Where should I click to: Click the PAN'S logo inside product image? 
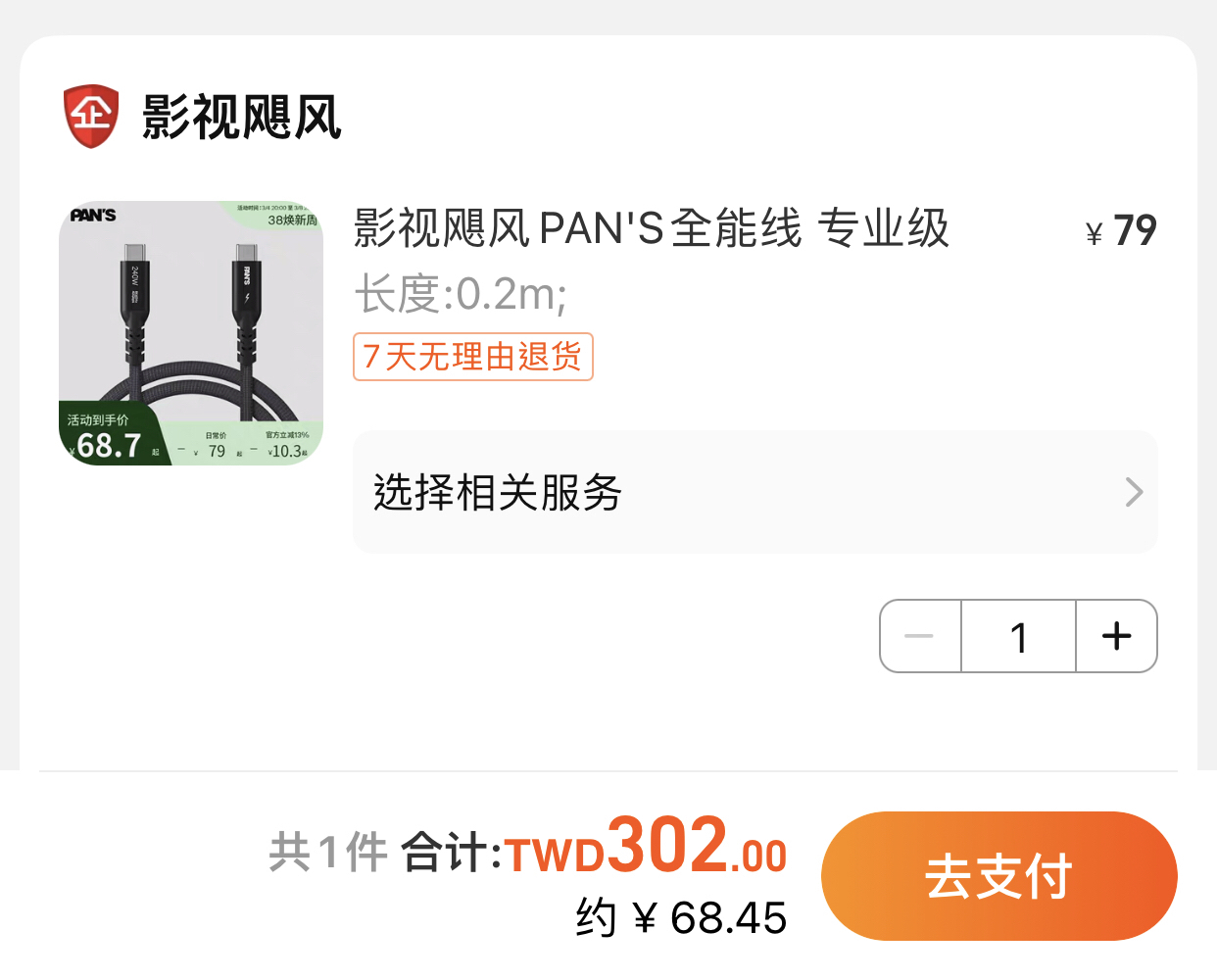click(x=93, y=216)
